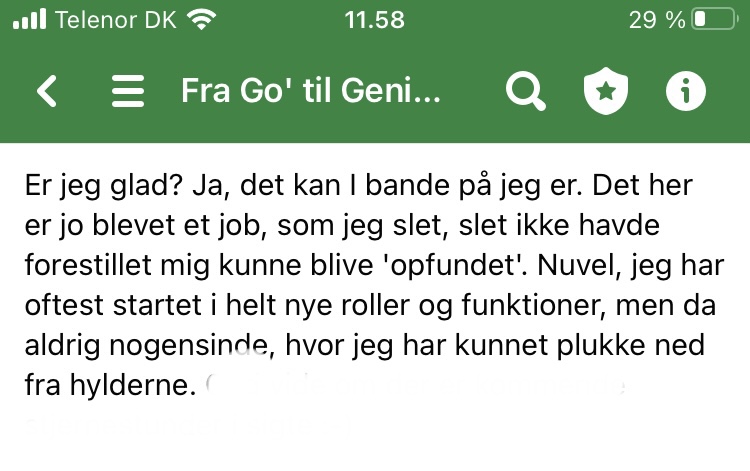The height and width of the screenshot is (471, 750).
Task: Open the hamburger menu
Action: 128,92
